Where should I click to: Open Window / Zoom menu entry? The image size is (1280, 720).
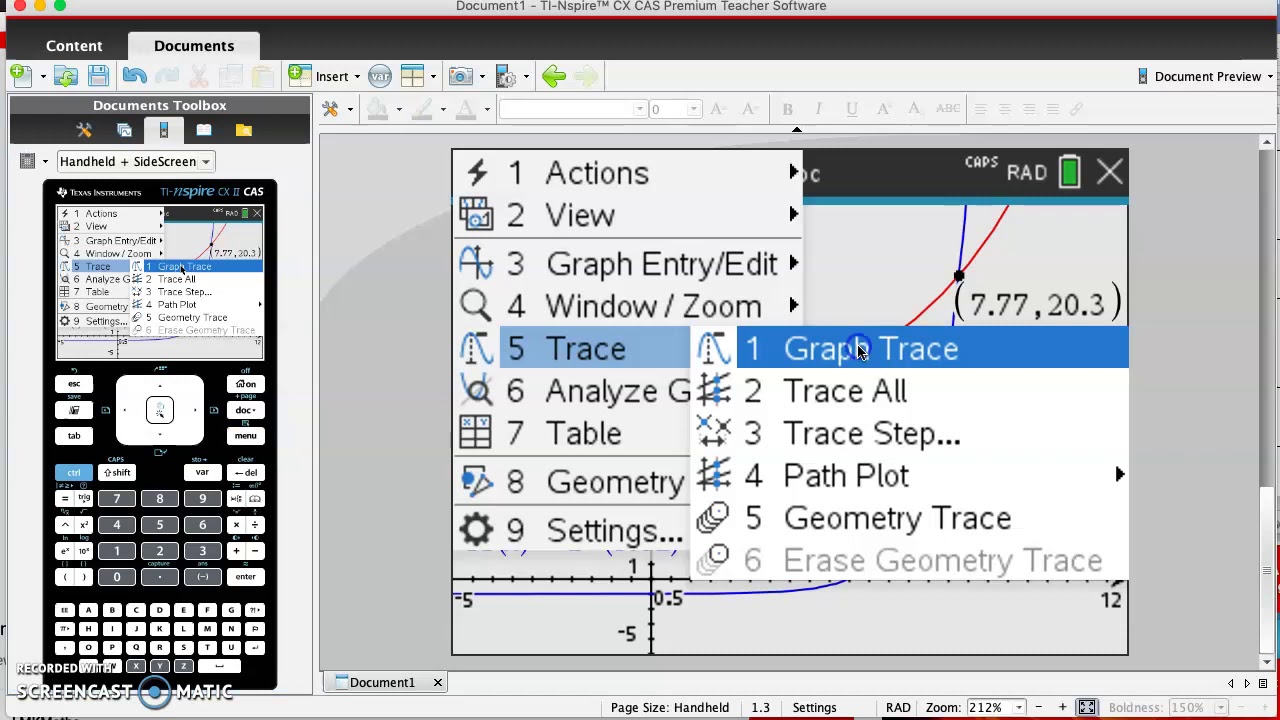click(628, 306)
